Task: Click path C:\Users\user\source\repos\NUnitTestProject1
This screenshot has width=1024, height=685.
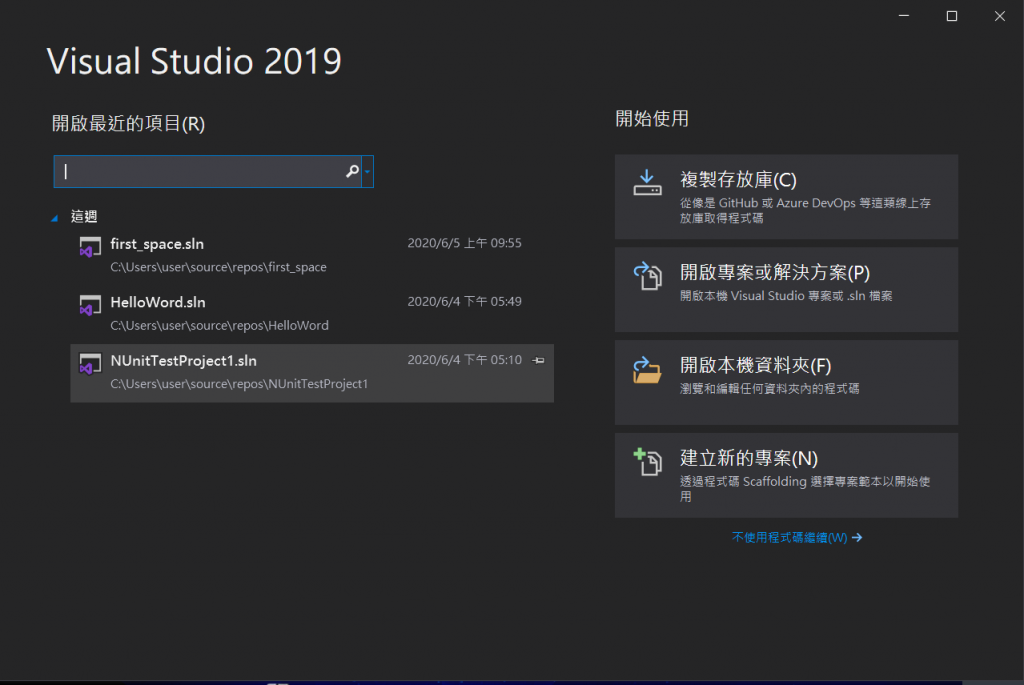Action: (239, 384)
